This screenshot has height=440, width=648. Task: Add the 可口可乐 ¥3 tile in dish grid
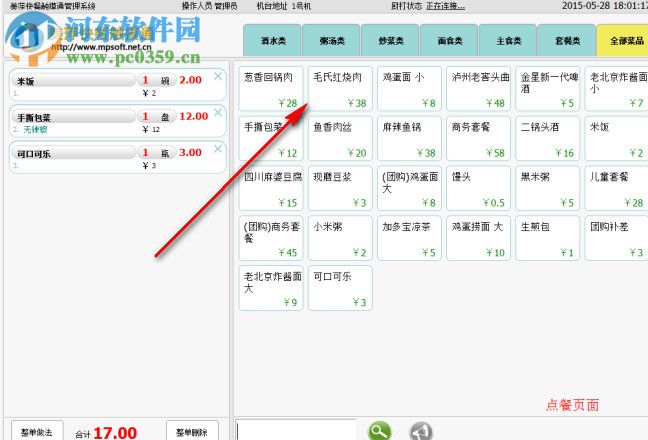click(x=340, y=288)
